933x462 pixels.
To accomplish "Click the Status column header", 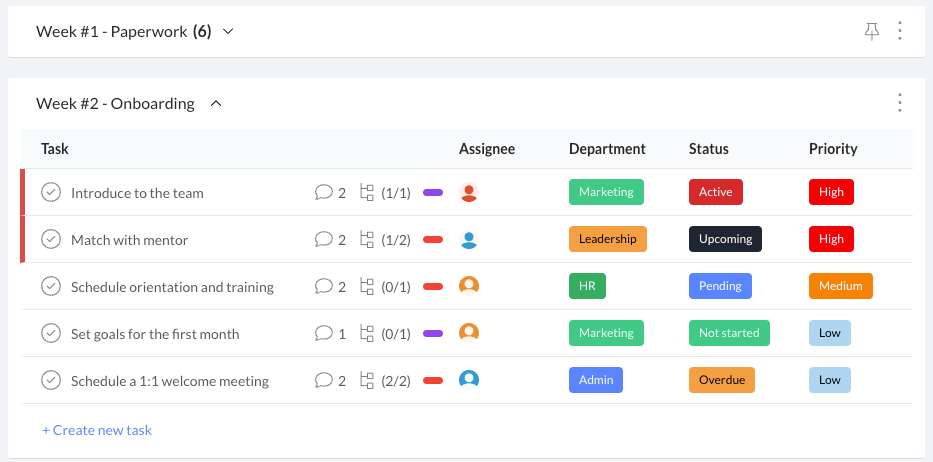I will (x=709, y=149).
